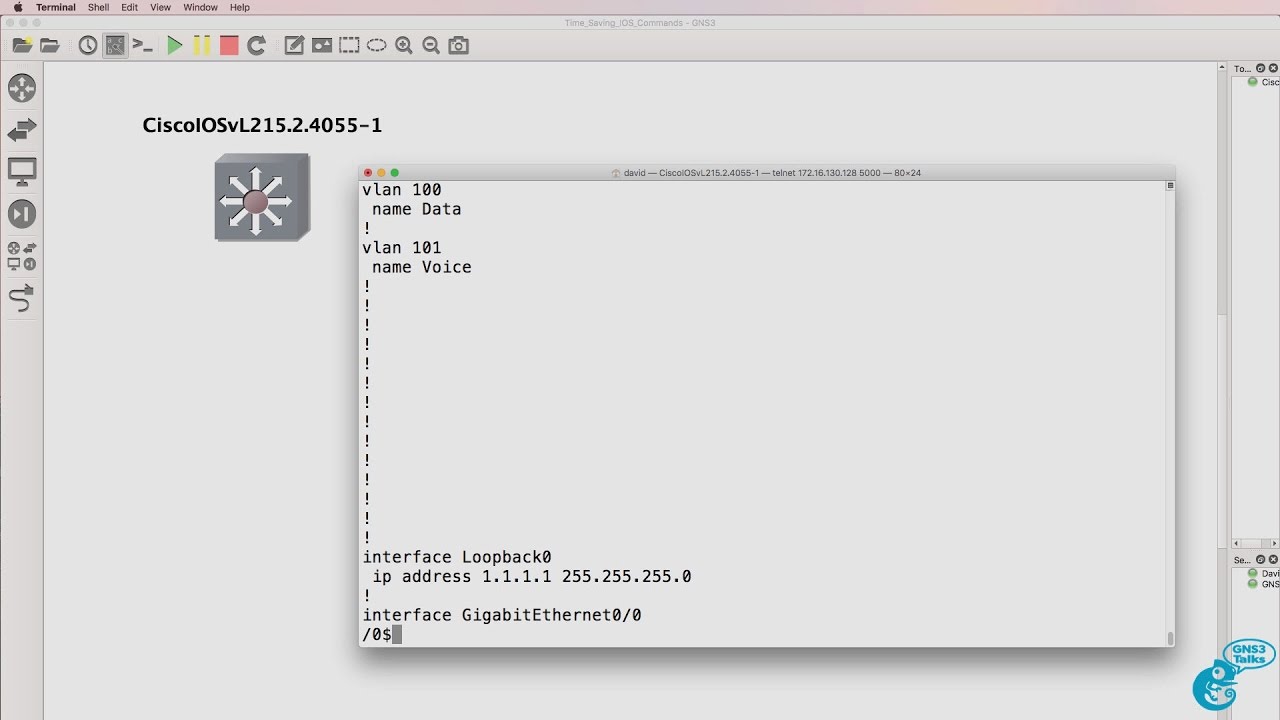Reload all nodes icon
The width and height of the screenshot is (1280, 720).
(x=256, y=45)
